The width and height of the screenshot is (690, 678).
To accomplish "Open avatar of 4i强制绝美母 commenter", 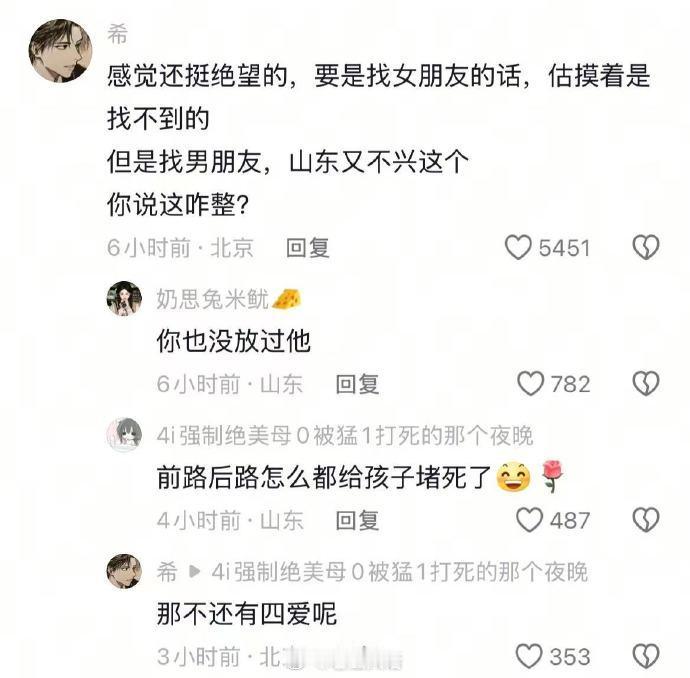I will pyautogui.click(x=124, y=435).
